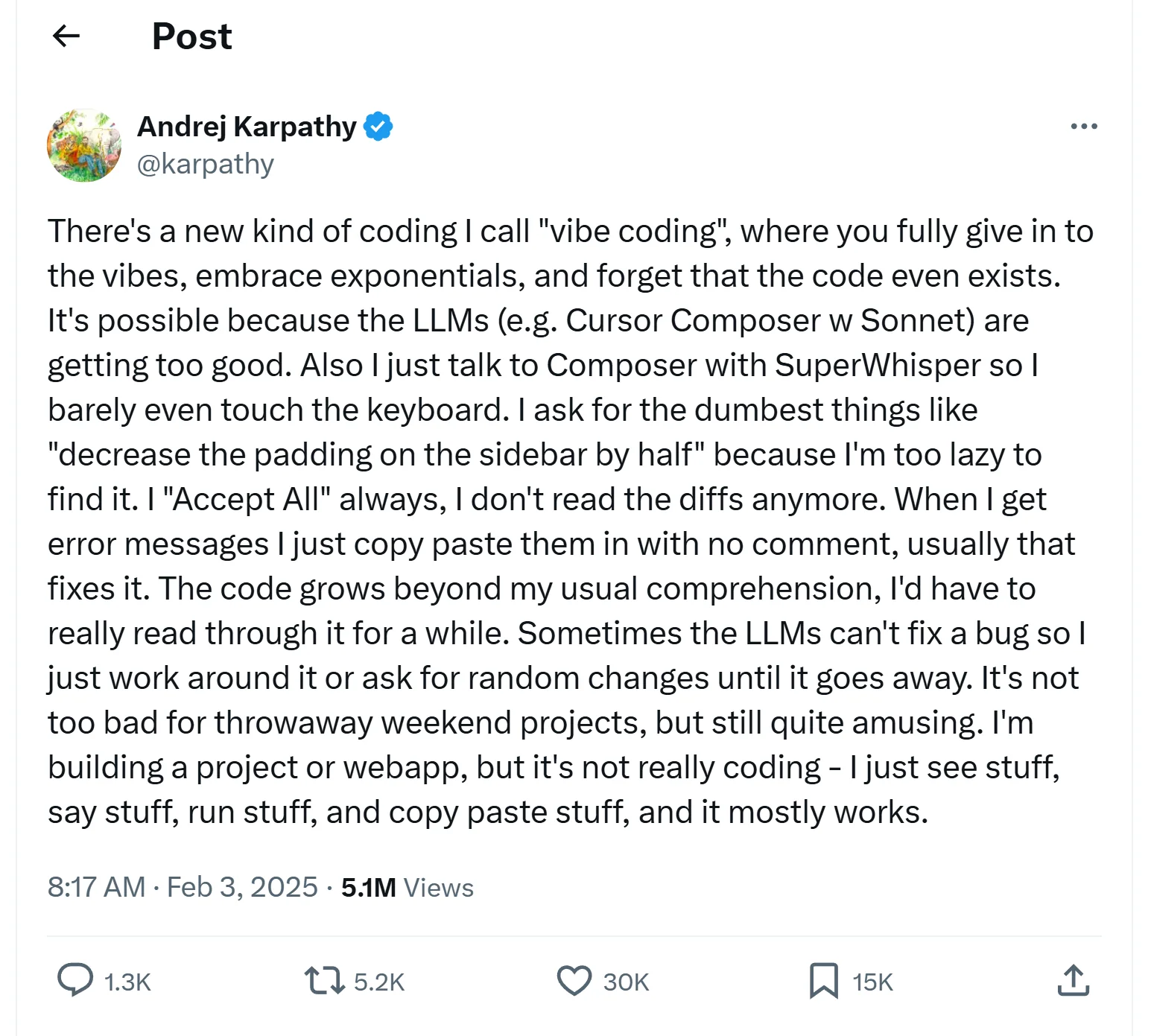Like the post with the heart icon
The height and width of the screenshot is (1036, 1151).
pos(574,980)
